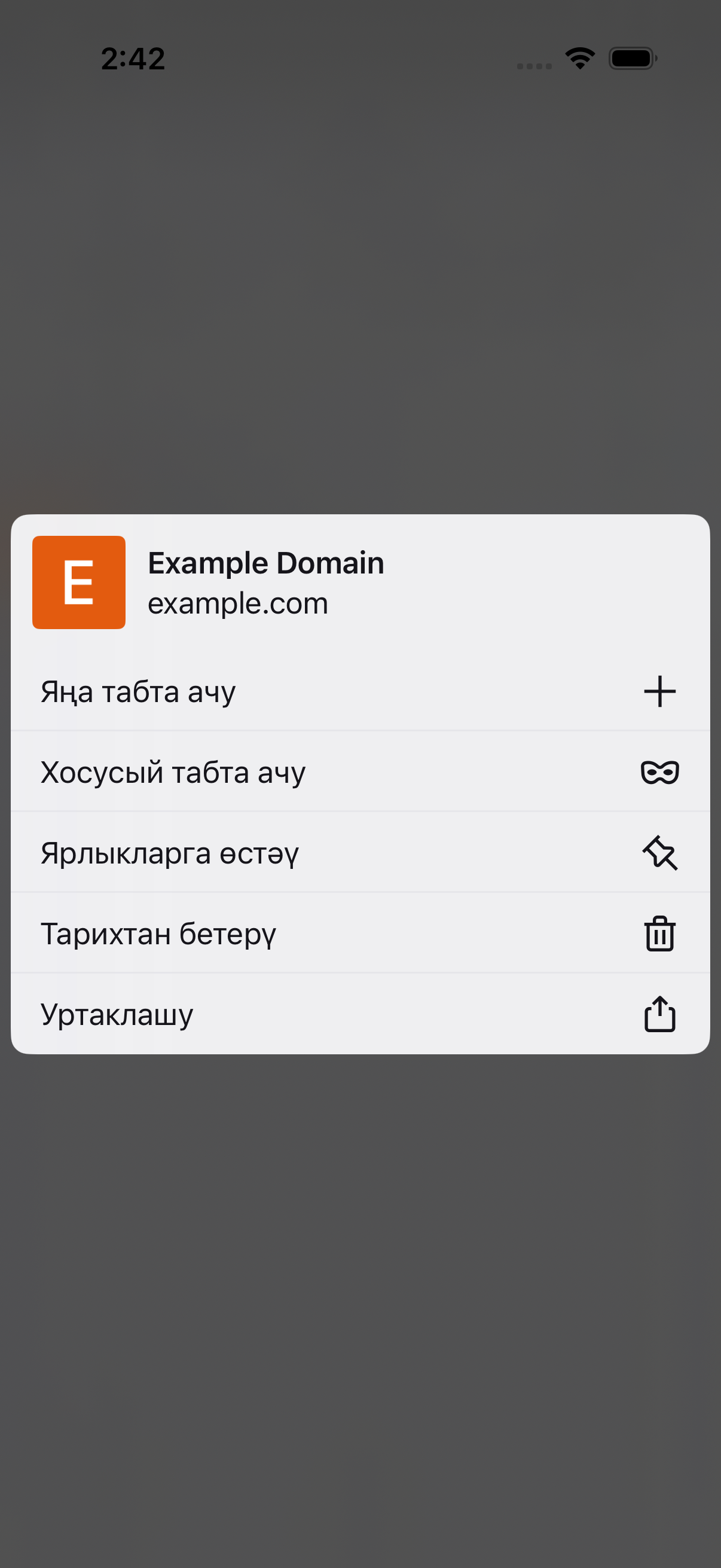Tap the battery indicator icon
This screenshot has height=1568, width=721.
tap(633, 59)
